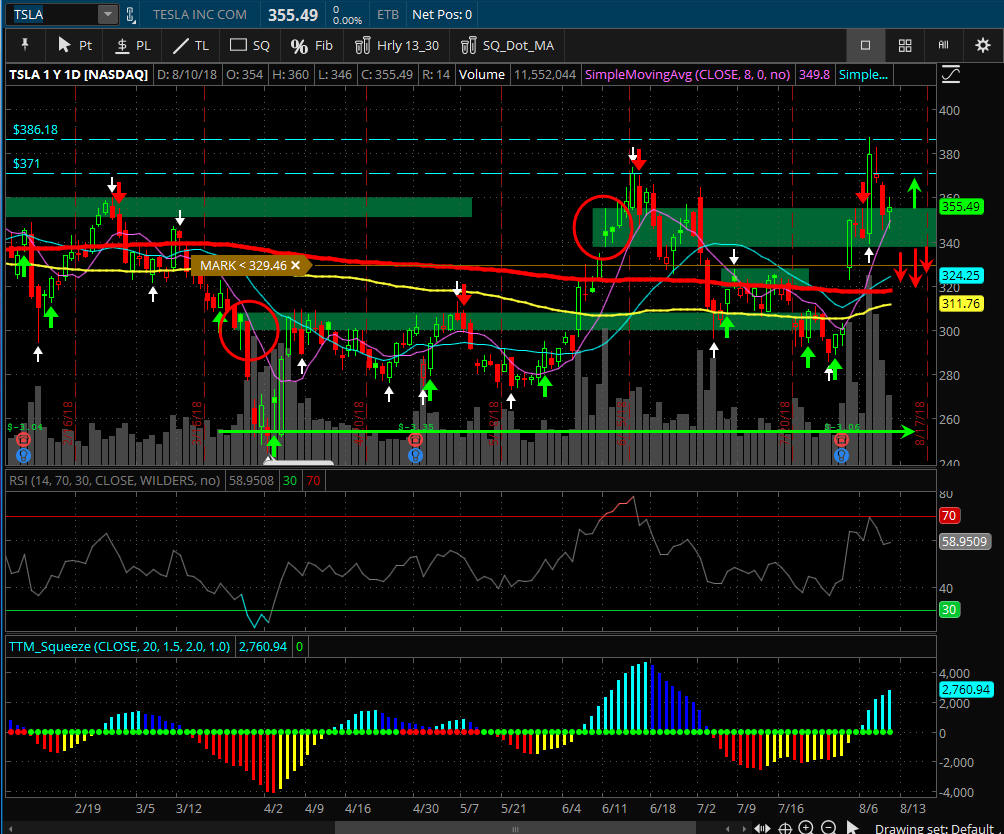Expand the chart mode icon on price axis

[951, 75]
